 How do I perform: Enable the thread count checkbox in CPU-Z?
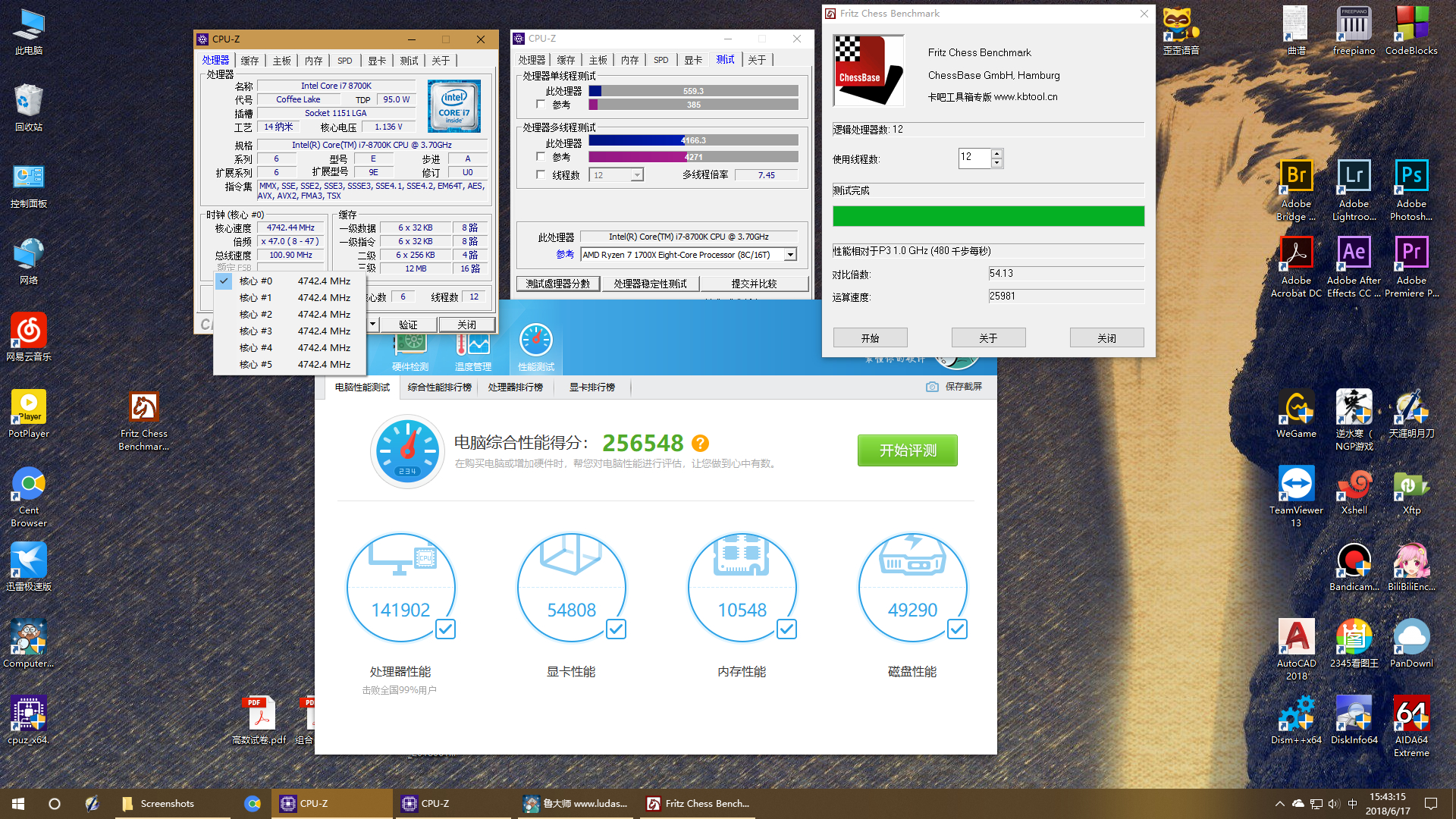click(x=541, y=175)
